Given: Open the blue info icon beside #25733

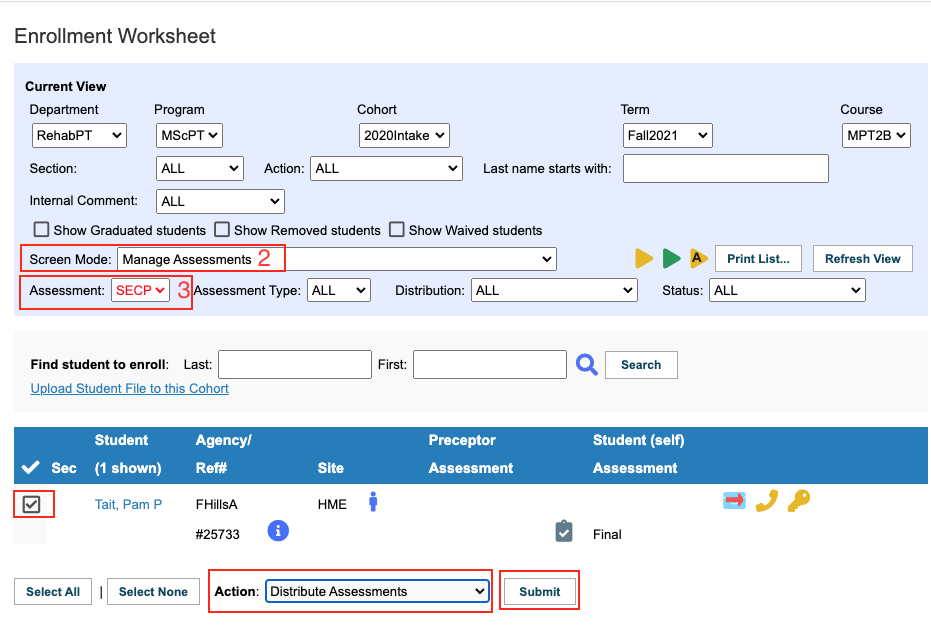Looking at the screenshot, I should point(278,530).
